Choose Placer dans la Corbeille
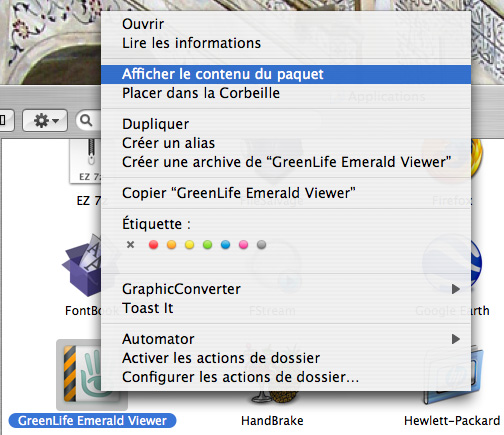Screen dimensions: 504x435 click(x=286, y=93)
